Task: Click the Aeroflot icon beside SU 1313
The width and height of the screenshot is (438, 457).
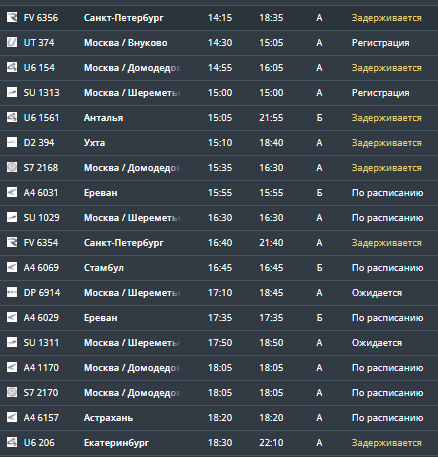Action: [12, 92]
